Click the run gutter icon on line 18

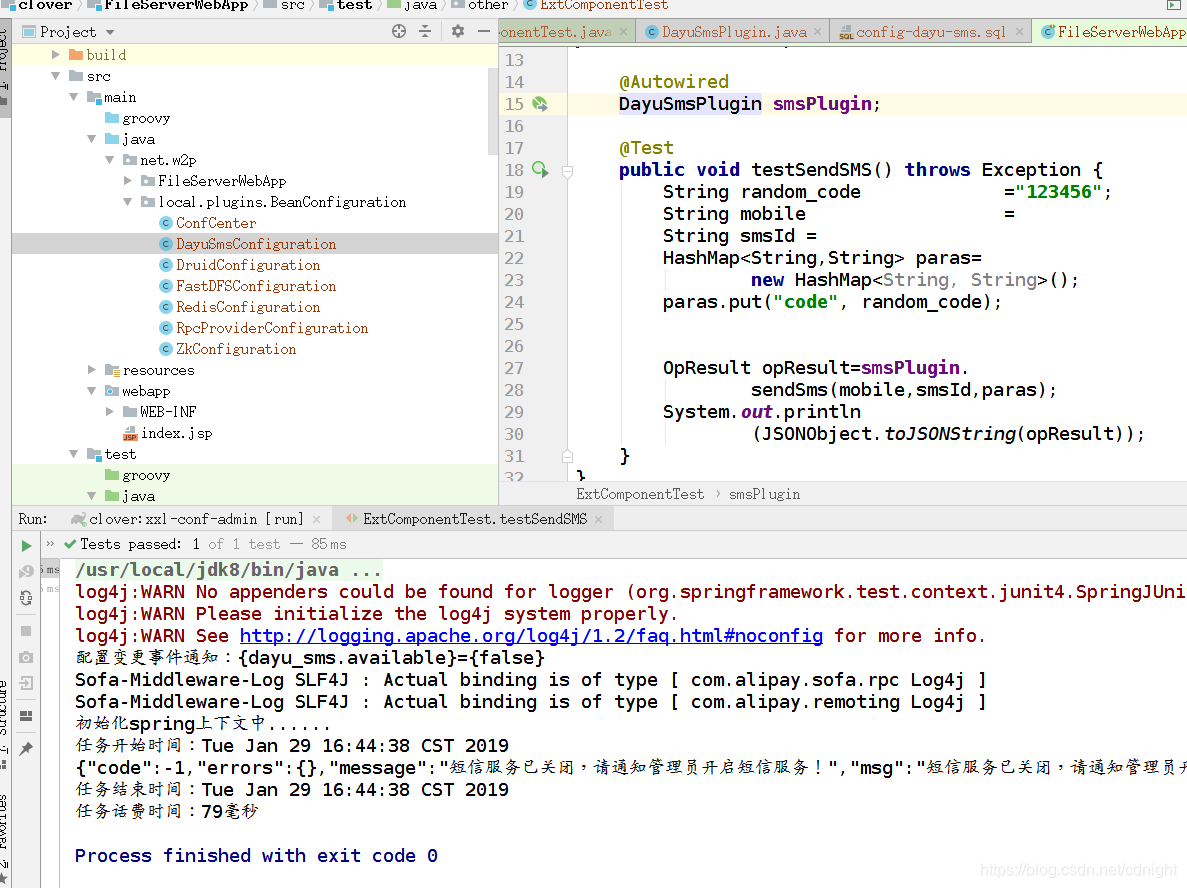pyautogui.click(x=540, y=170)
